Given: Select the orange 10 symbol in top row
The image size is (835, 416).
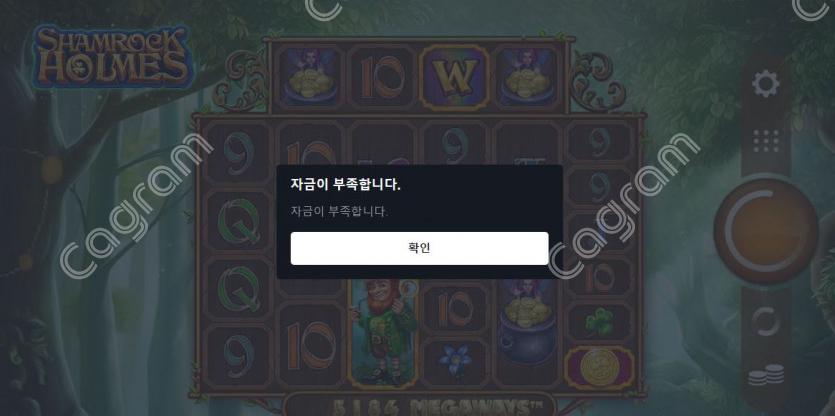Looking at the screenshot, I should [x=382, y=78].
